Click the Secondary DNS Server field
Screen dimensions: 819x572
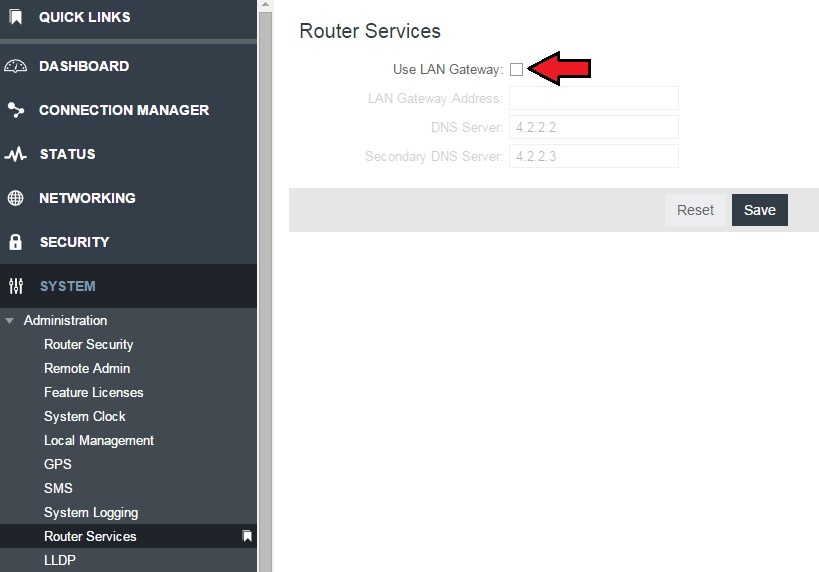point(594,156)
